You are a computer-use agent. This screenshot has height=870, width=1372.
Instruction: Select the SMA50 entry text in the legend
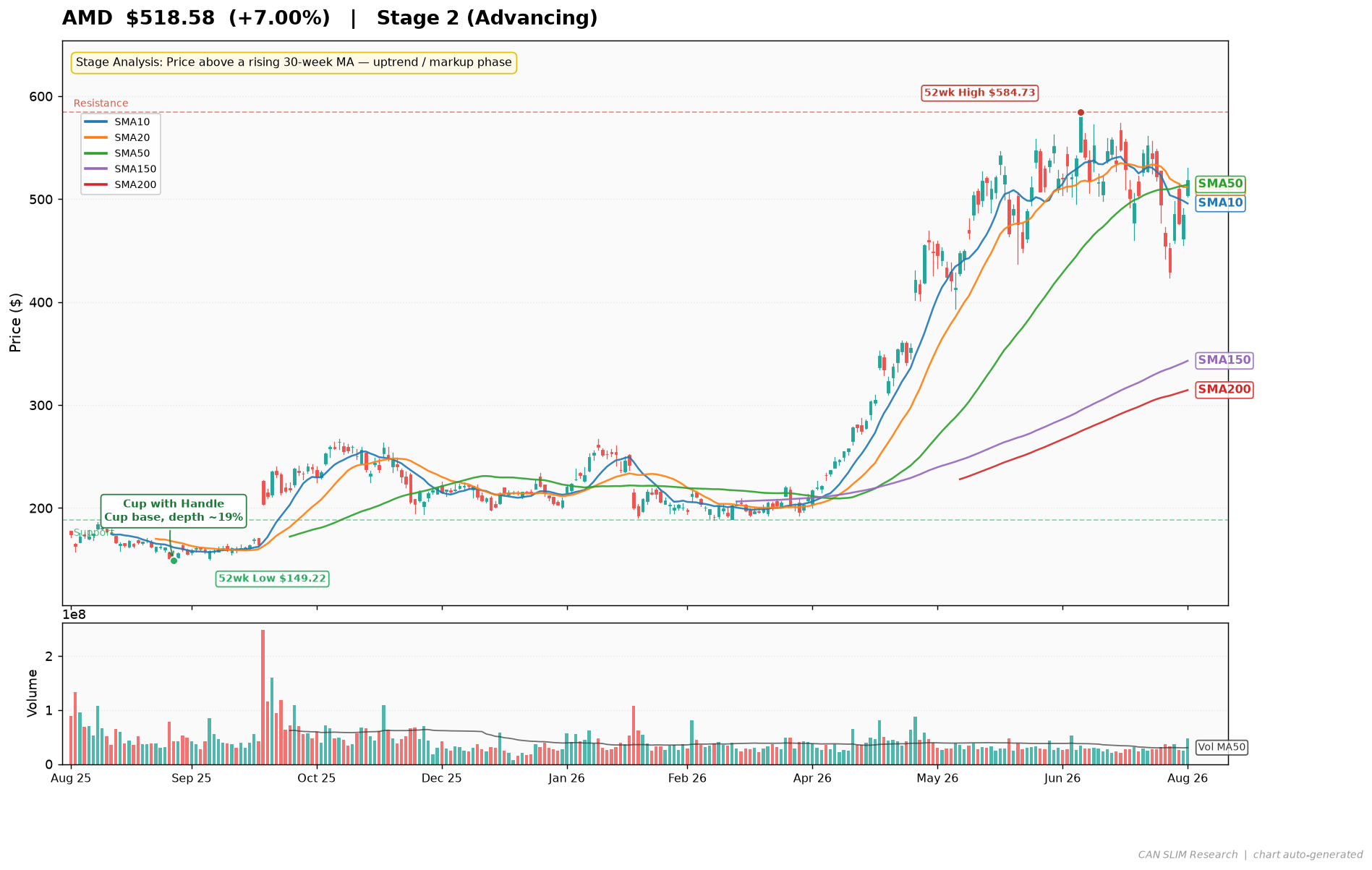point(132,153)
